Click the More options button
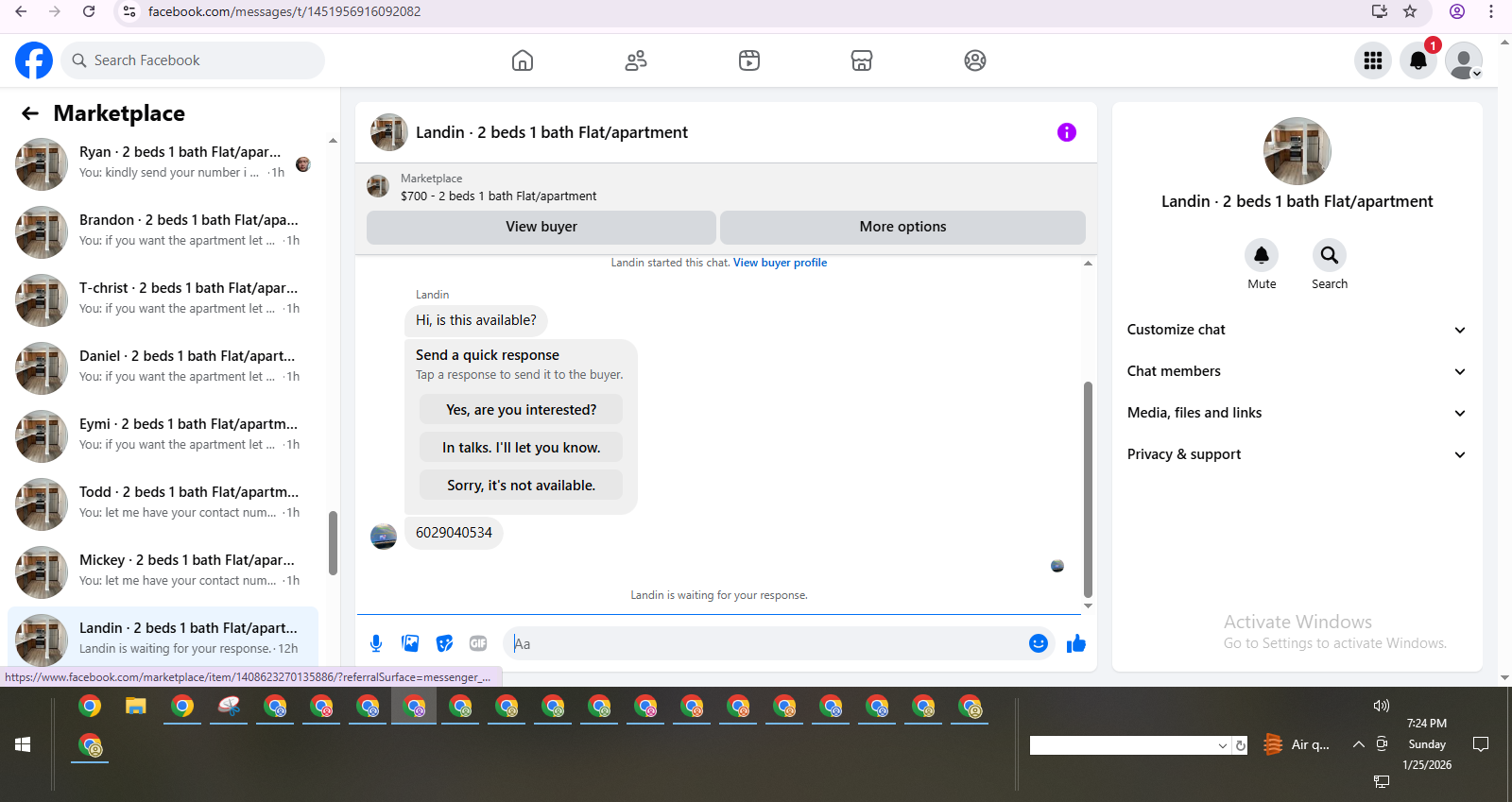This screenshot has height=802, width=1512. click(x=902, y=227)
